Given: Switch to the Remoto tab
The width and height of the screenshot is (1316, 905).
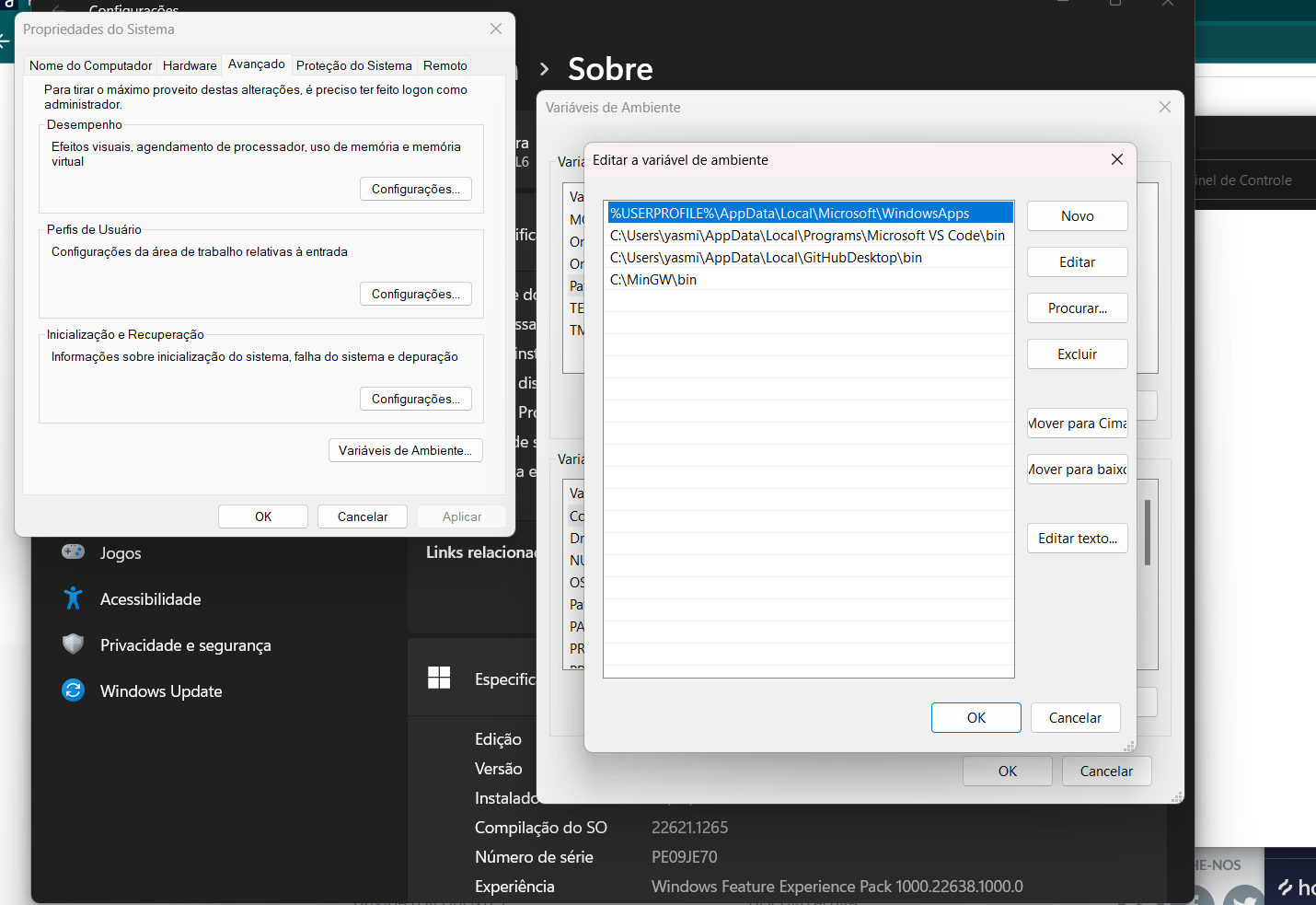Looking at the screenshot, I should coord(445,65).
